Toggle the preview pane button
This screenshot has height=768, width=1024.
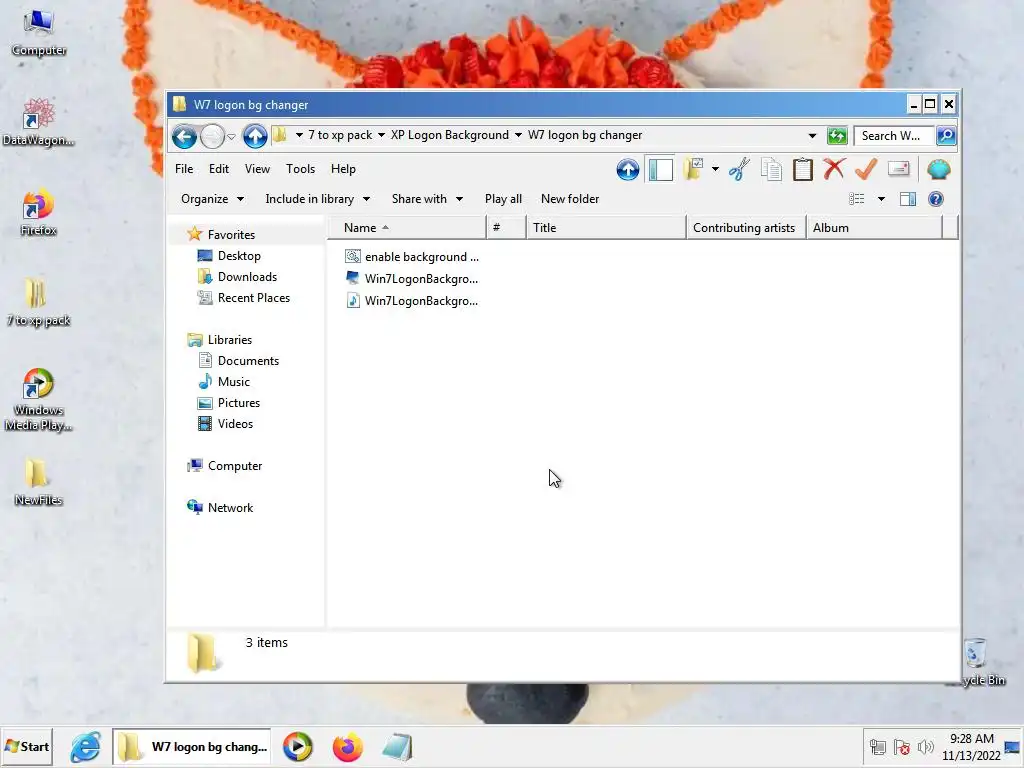click(908, 199)
